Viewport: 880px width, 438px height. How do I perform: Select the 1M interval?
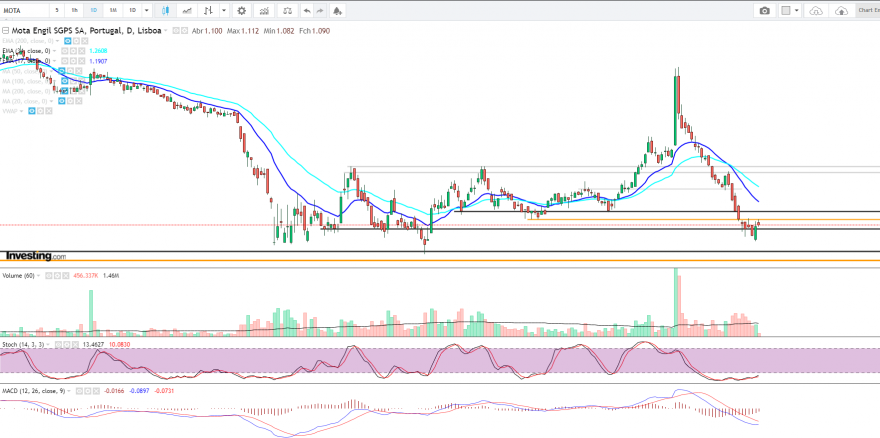[x=113, y=11]
